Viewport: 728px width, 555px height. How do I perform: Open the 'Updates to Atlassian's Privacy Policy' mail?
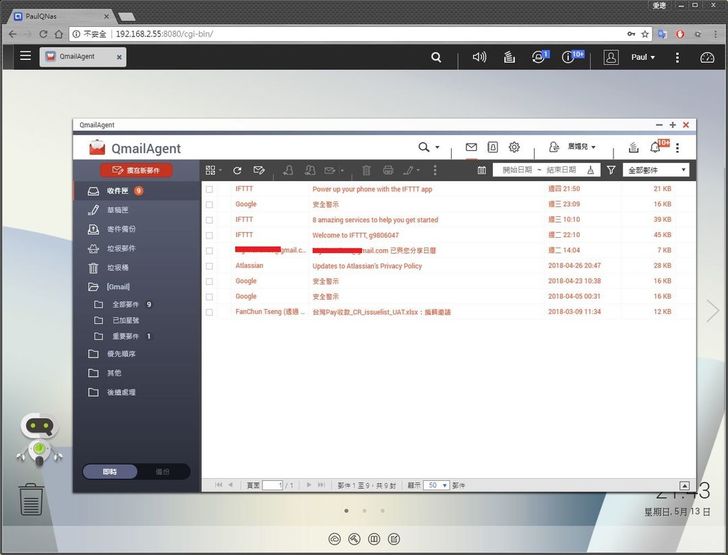(367, 266)
